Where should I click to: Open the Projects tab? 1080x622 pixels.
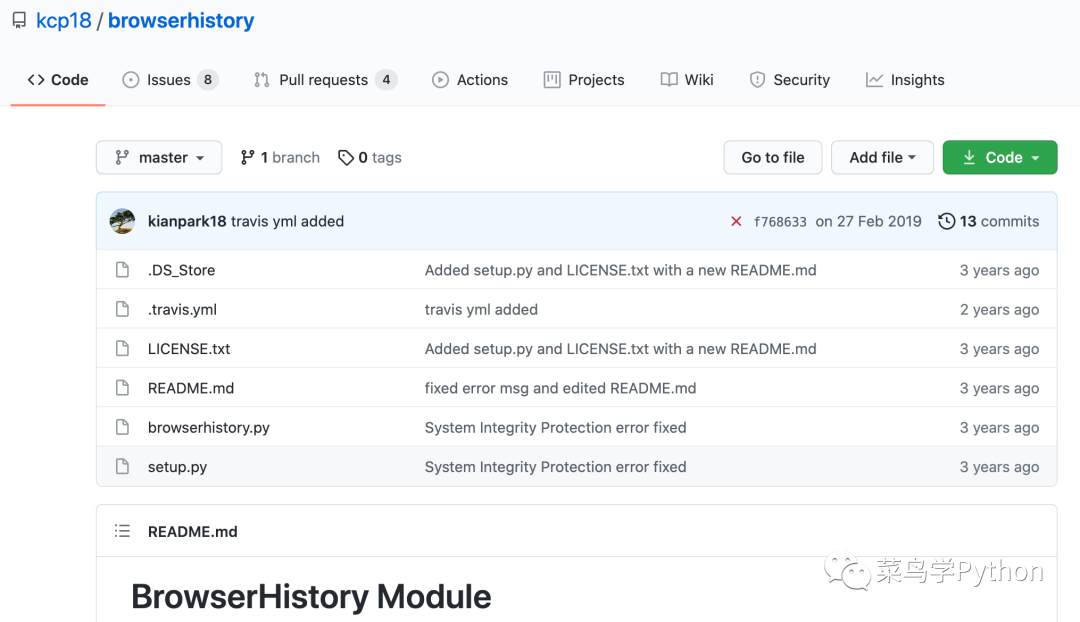pyautogui.click(x=583, y=80)
